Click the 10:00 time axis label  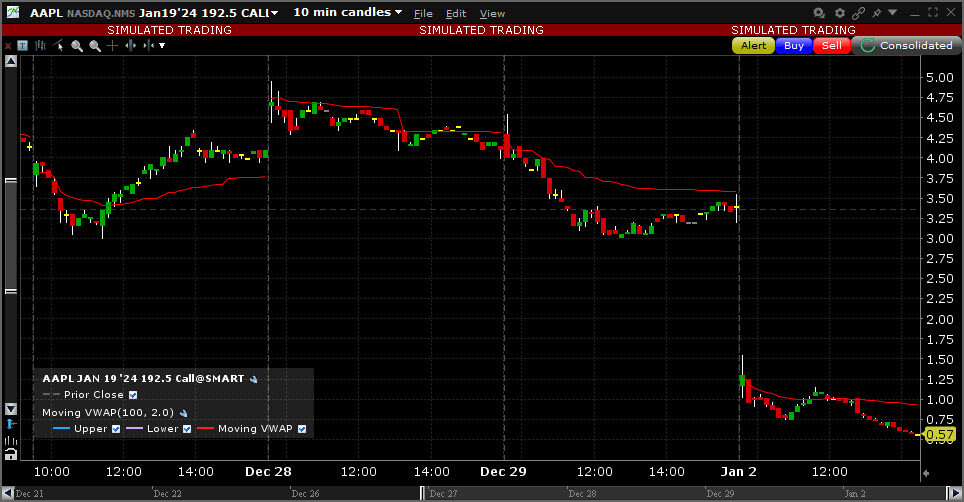52,472
